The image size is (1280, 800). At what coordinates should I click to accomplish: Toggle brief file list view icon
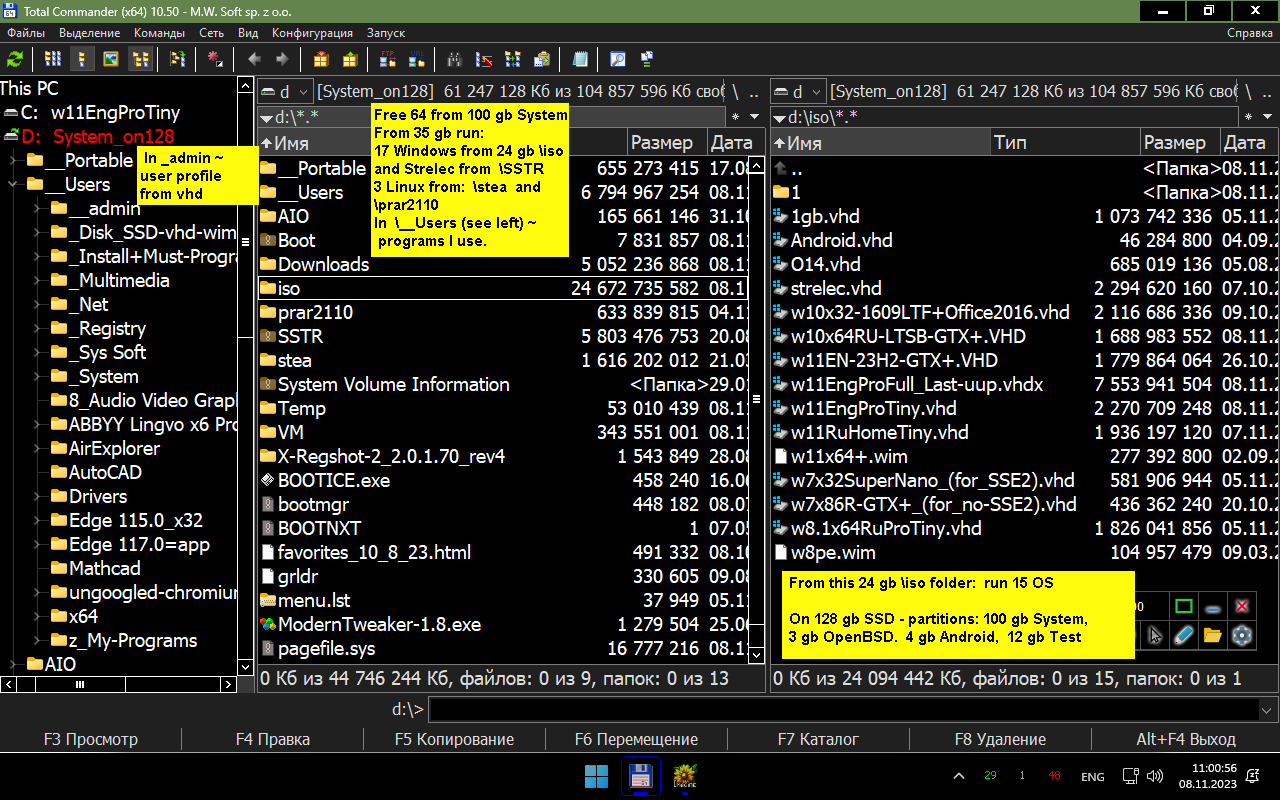click(53, 59)
